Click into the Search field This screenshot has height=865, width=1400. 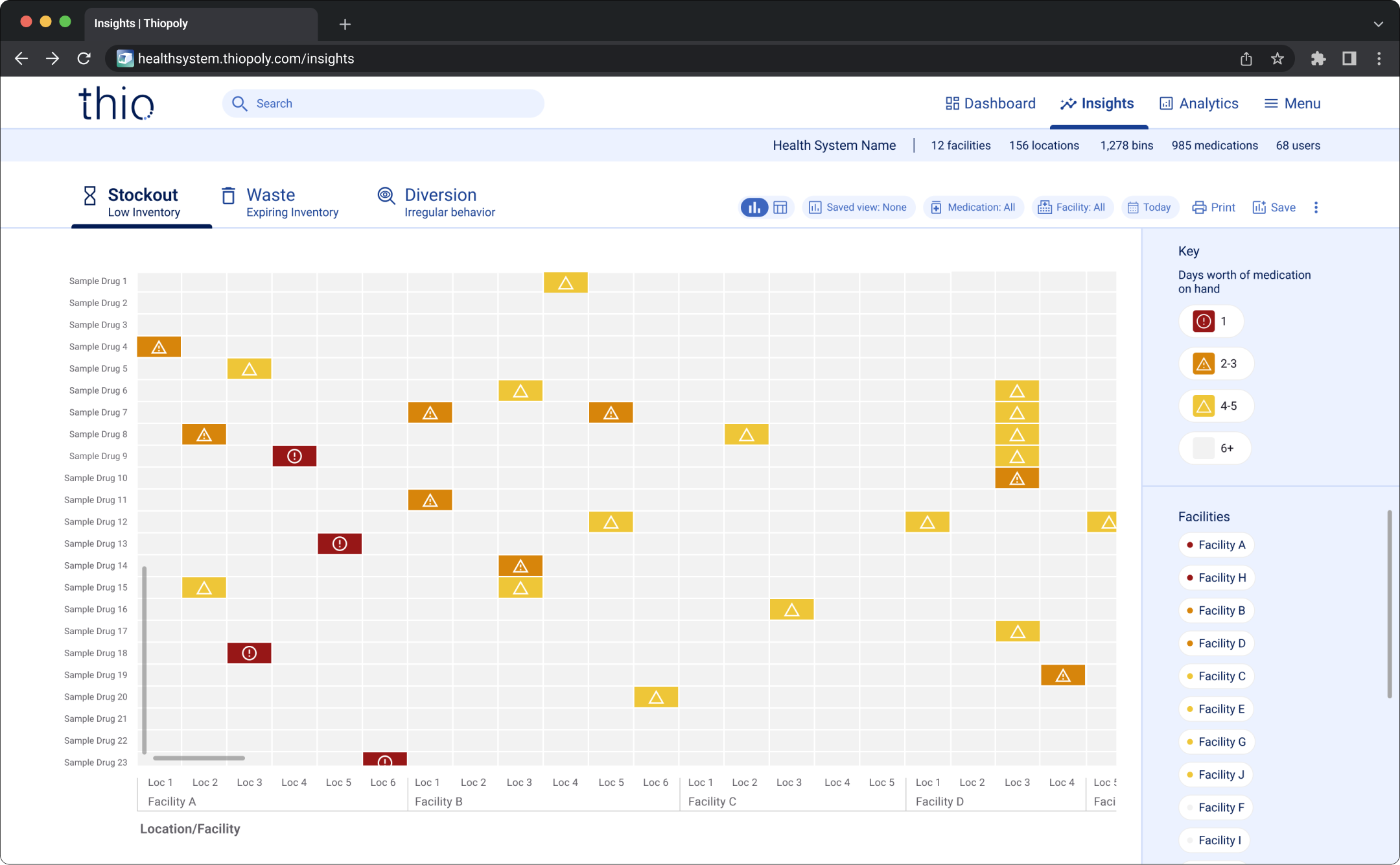tap(382, 104)
